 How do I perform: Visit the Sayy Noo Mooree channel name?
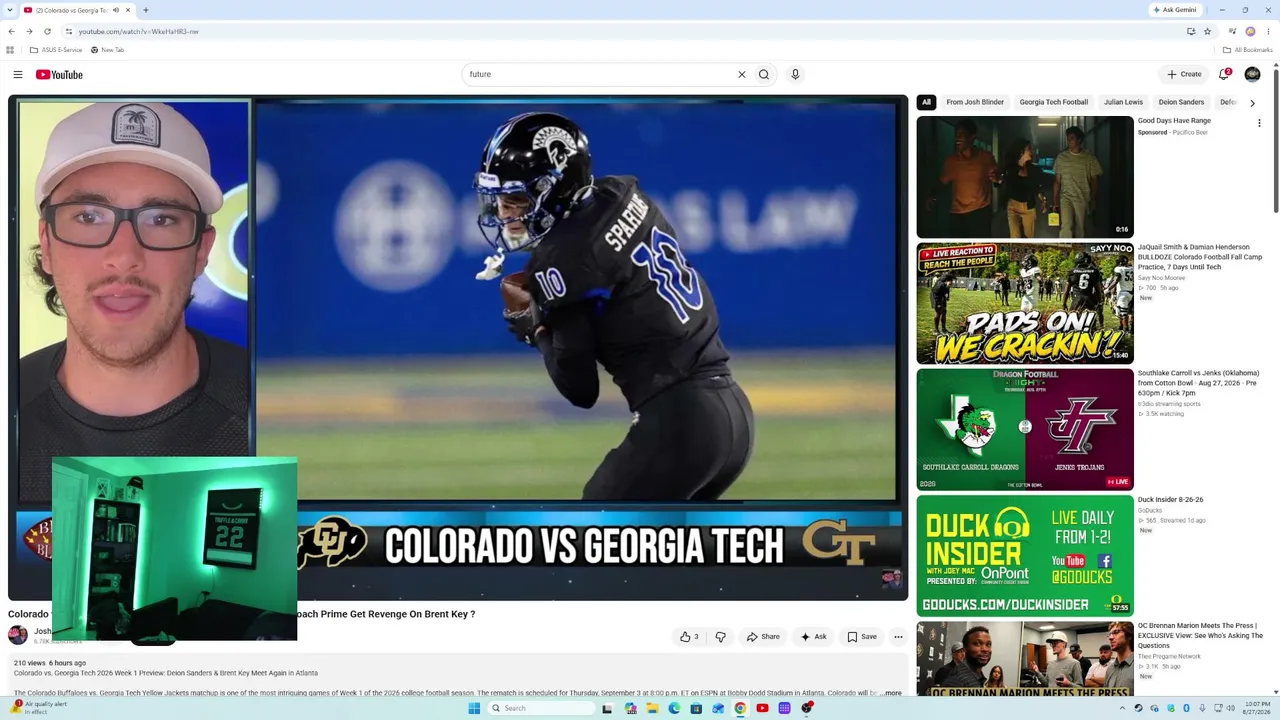tap(1161, 278)
